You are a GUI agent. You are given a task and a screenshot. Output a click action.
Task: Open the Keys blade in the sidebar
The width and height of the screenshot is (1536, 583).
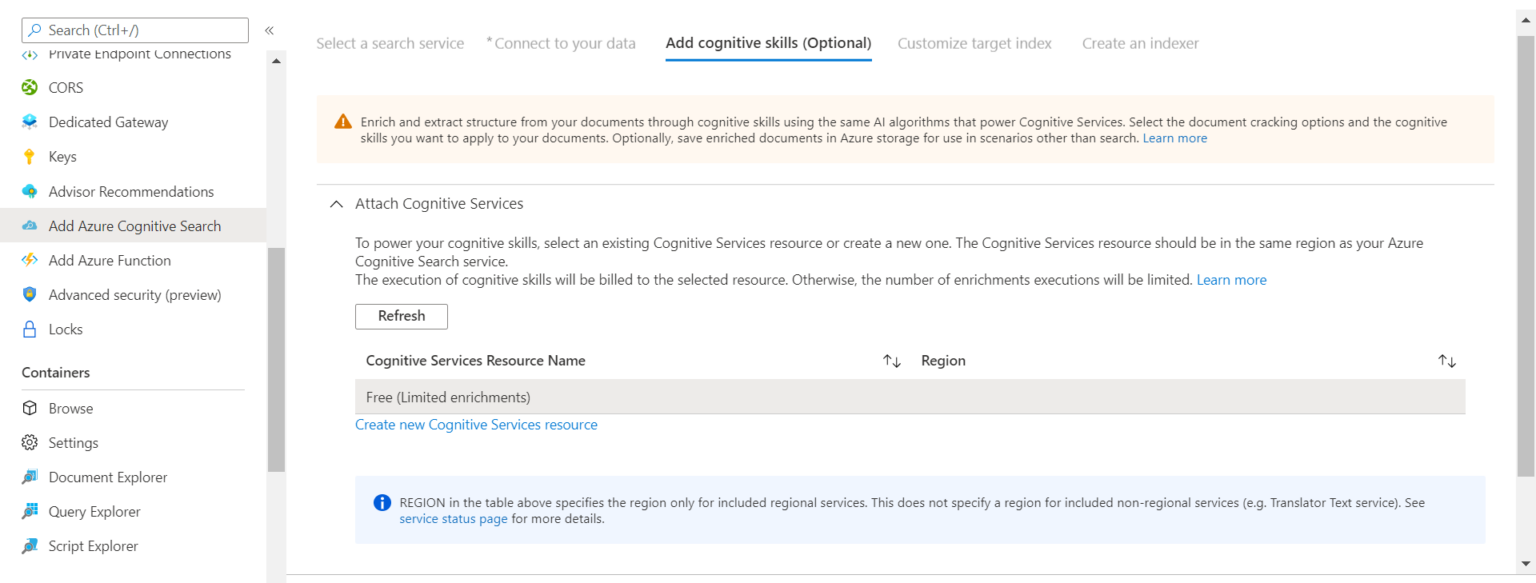[62, 156]
